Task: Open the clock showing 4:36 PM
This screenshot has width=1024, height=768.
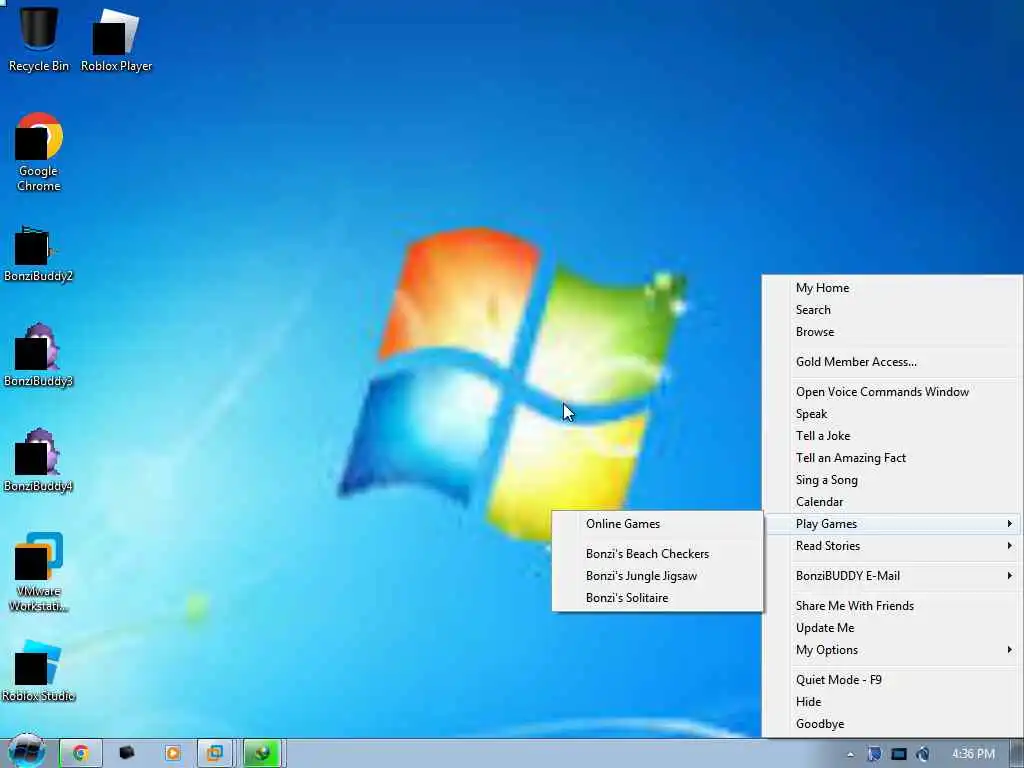Action: 973,754
